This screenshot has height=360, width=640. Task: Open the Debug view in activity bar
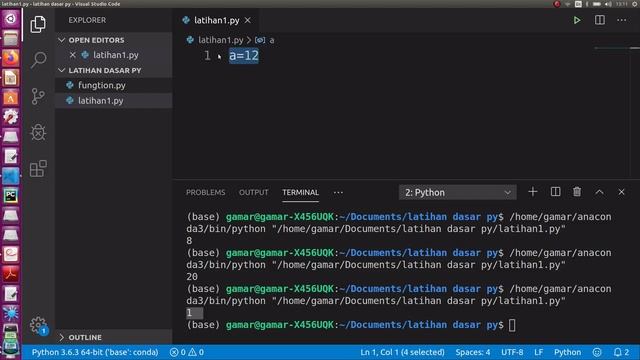(38, 132)
